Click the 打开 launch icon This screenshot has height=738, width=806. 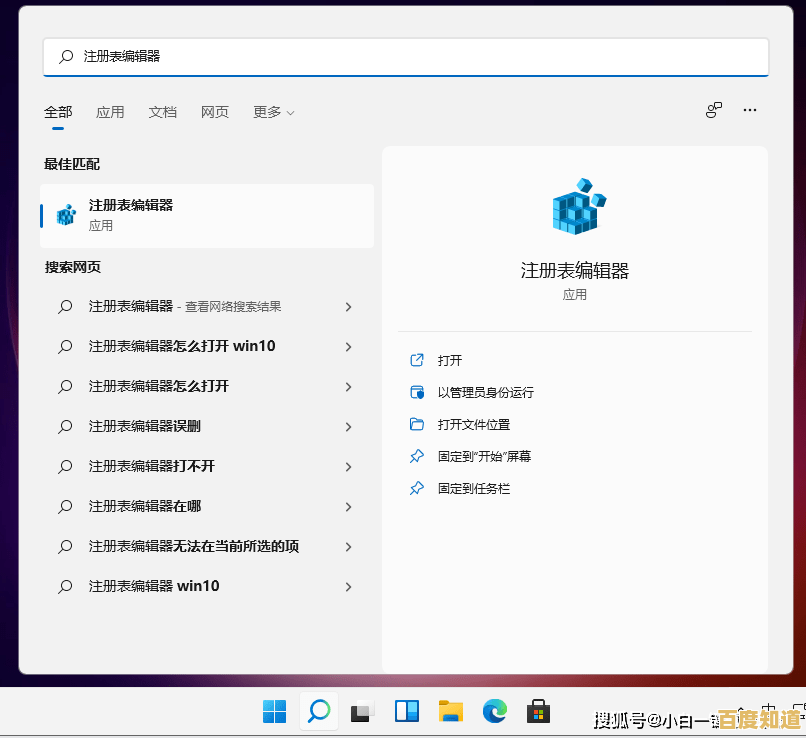417,360
